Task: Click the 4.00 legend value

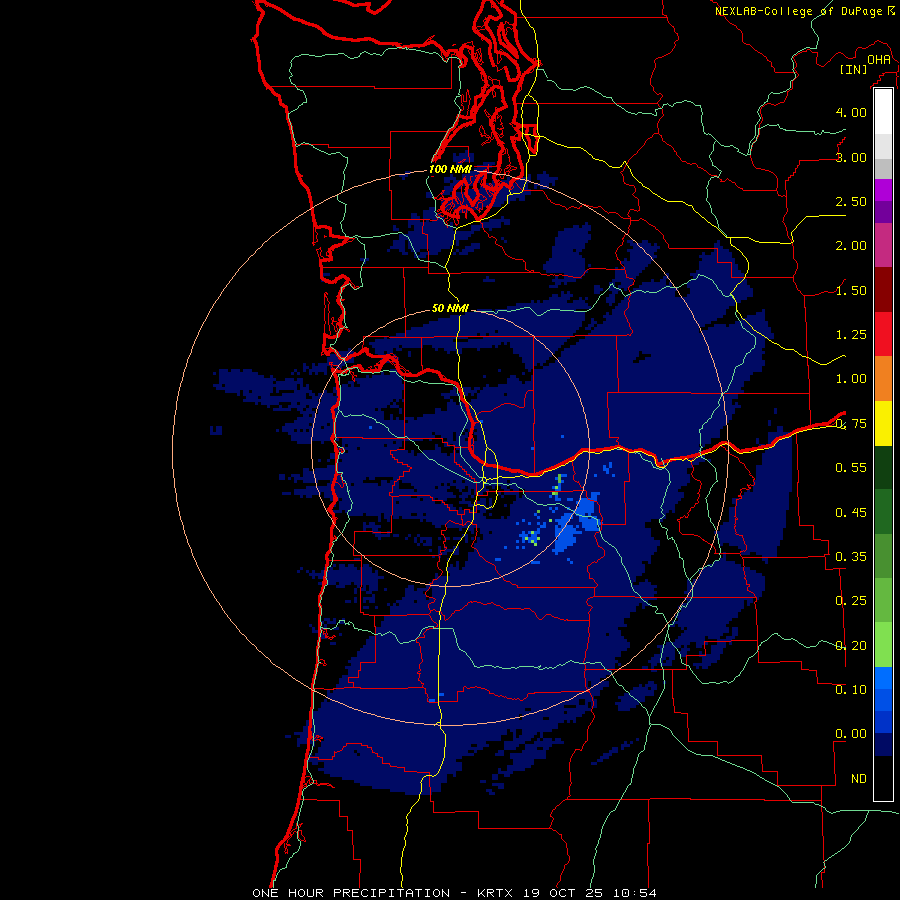Action: pyautogui.click(x=851, y=112)
